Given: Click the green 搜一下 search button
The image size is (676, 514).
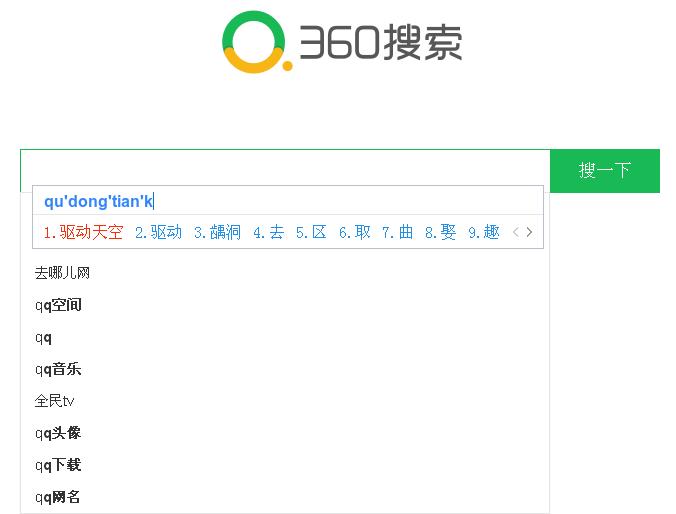Looking at the screenshot, I should tap(605, 171).
